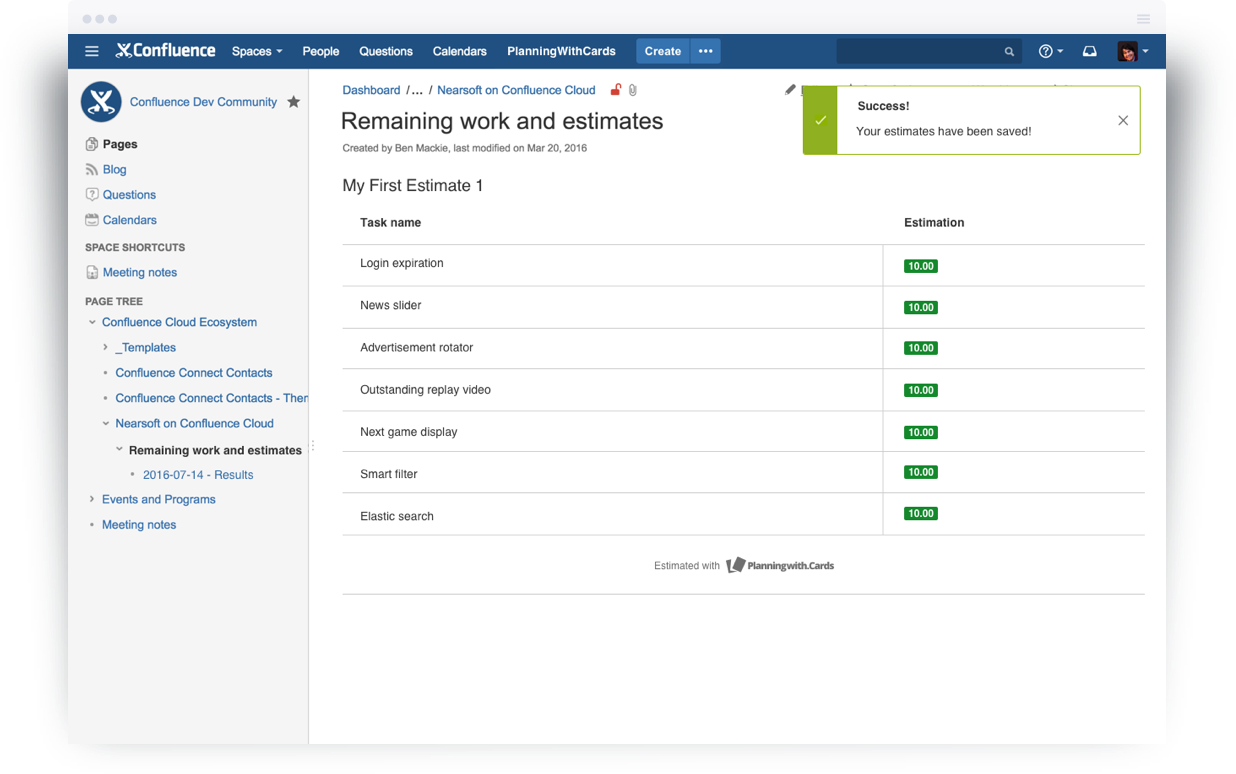This screenshot has height=774, width=1236.
Task: Open the create ellipsis options button
Action: pyautogui.click(x=705, y=51)
